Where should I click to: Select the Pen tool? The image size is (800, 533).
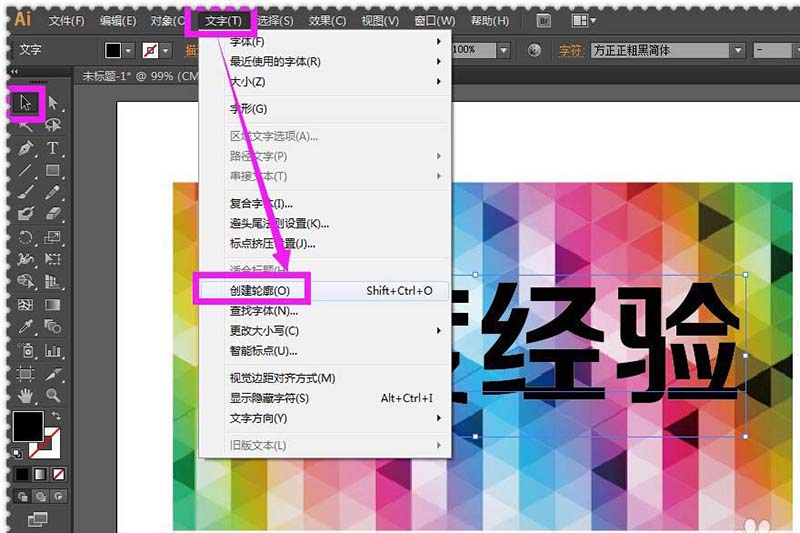(26, 148)
